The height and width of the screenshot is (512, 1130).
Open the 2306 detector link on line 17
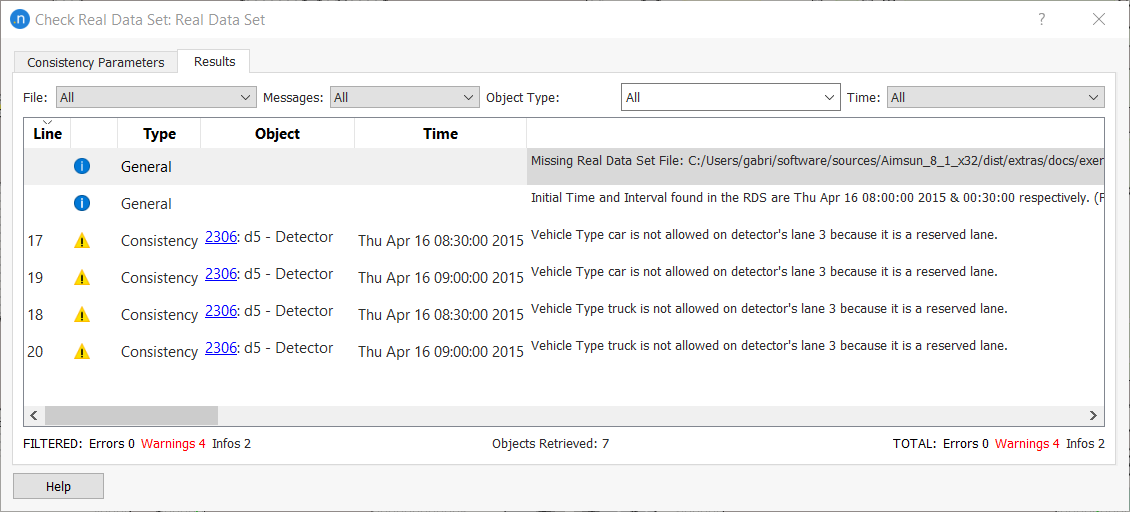coord(221,237)
